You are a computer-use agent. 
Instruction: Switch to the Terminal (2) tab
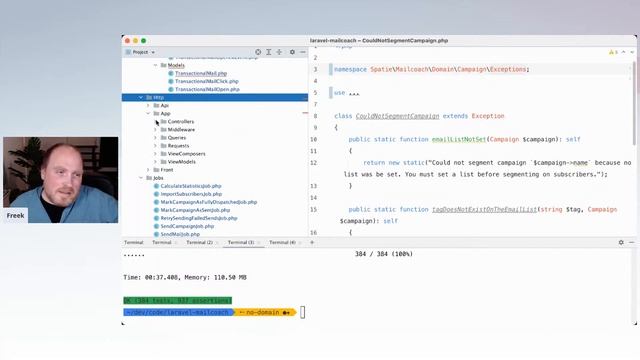(199, 242)
